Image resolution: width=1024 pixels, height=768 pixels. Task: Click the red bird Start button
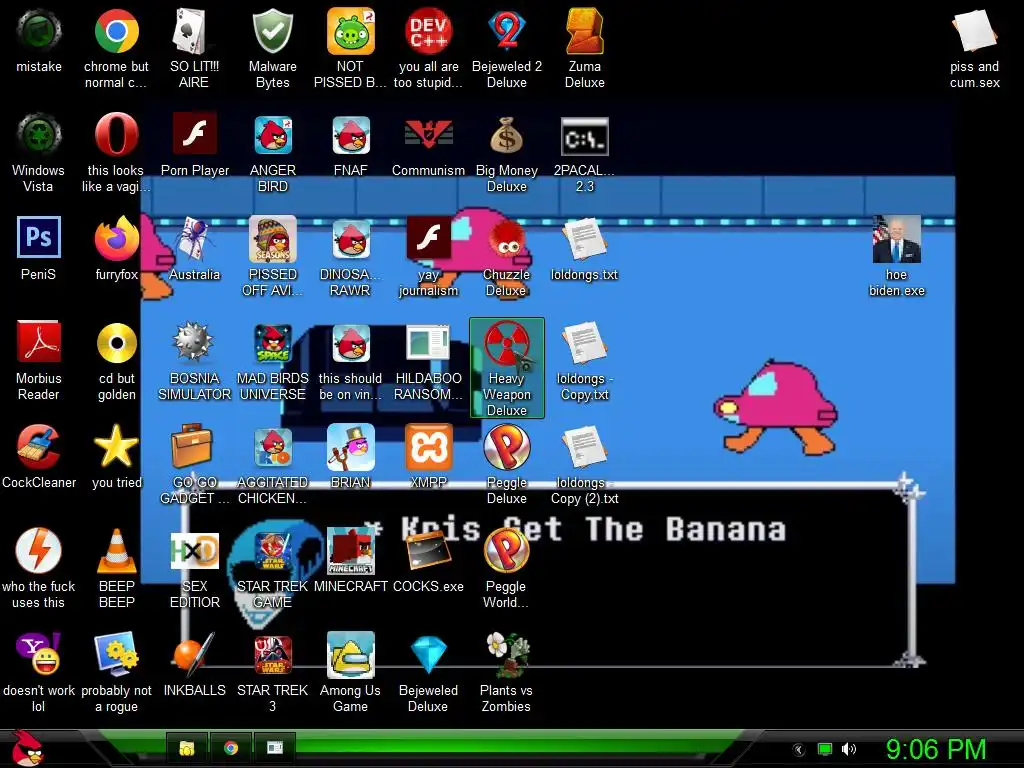coord(27,748)
